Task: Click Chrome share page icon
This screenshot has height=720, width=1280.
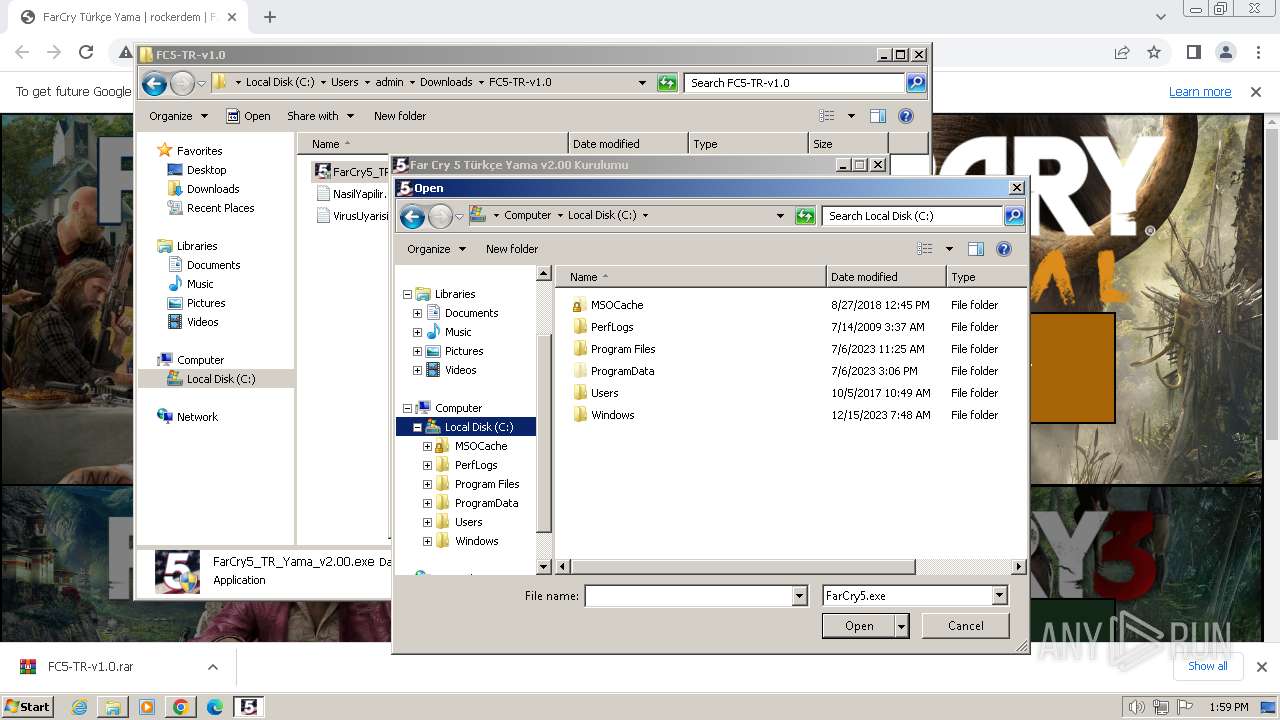Action: pyautogui.click(x=1122, y=52)
